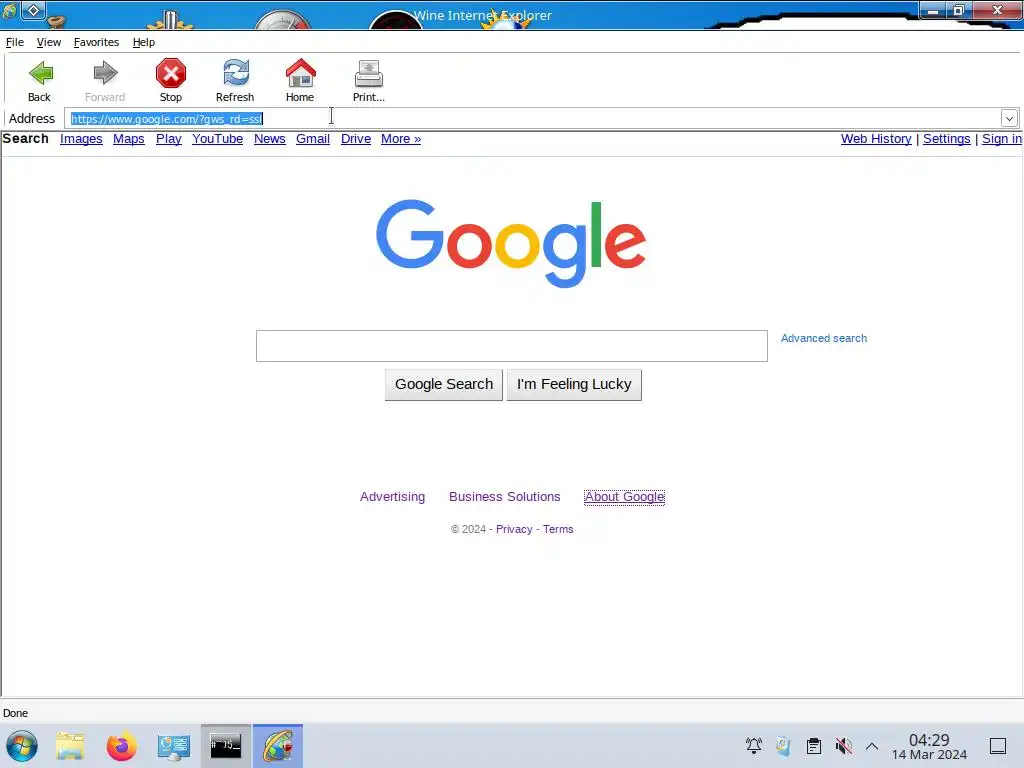
Task: Open the YouTube link
Action: (217, 139)
